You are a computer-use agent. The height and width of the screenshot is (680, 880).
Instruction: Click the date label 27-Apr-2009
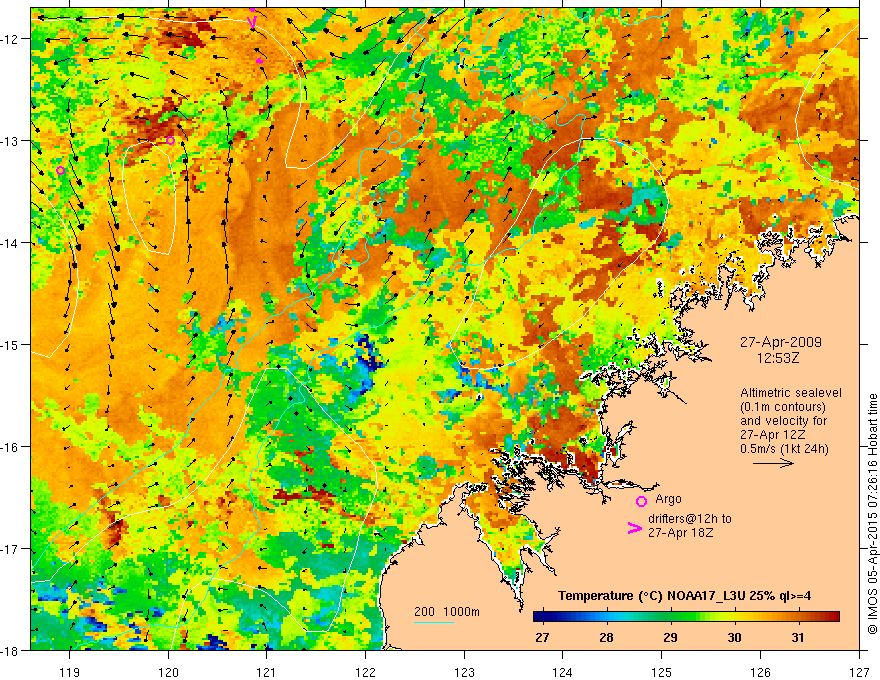(x=781, y=342)
